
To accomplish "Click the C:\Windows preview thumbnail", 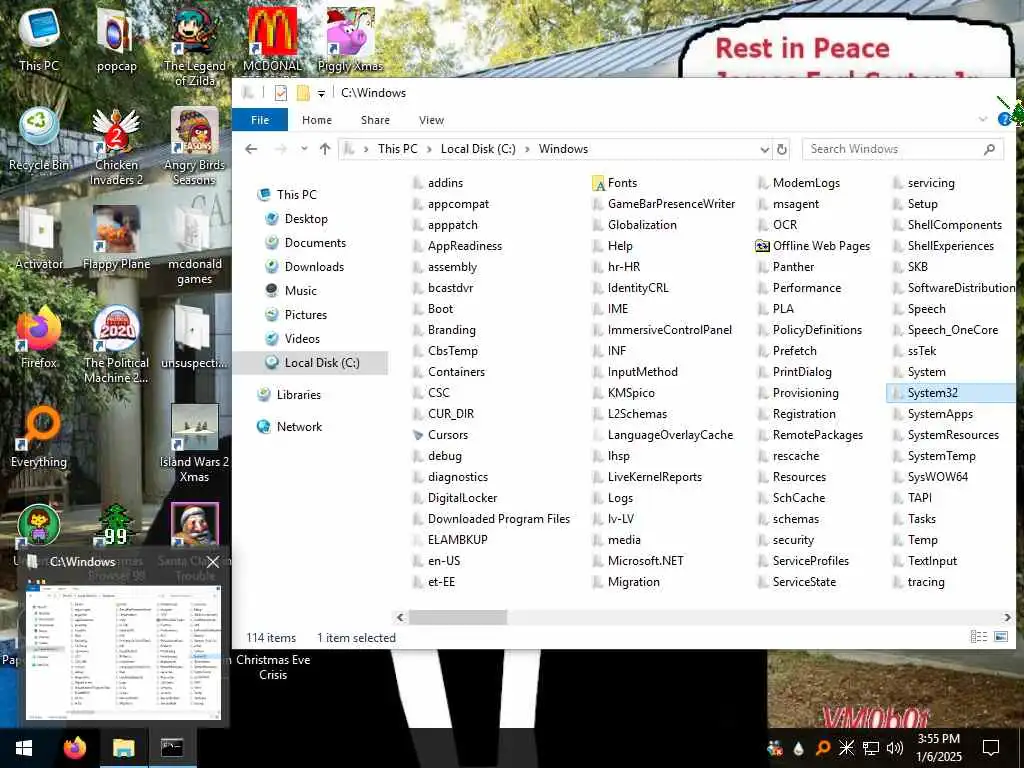I will pos(123,651).
